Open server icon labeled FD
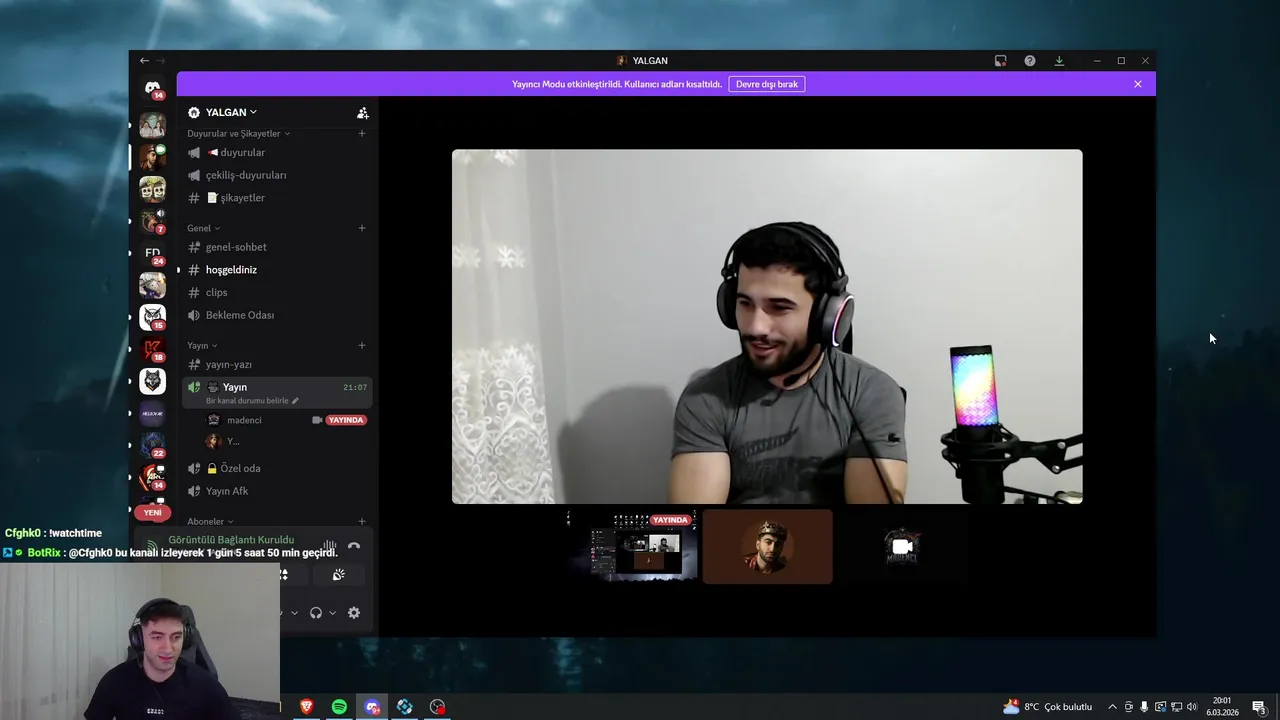Screen dimensions: 1280x720 pos(152,253)
